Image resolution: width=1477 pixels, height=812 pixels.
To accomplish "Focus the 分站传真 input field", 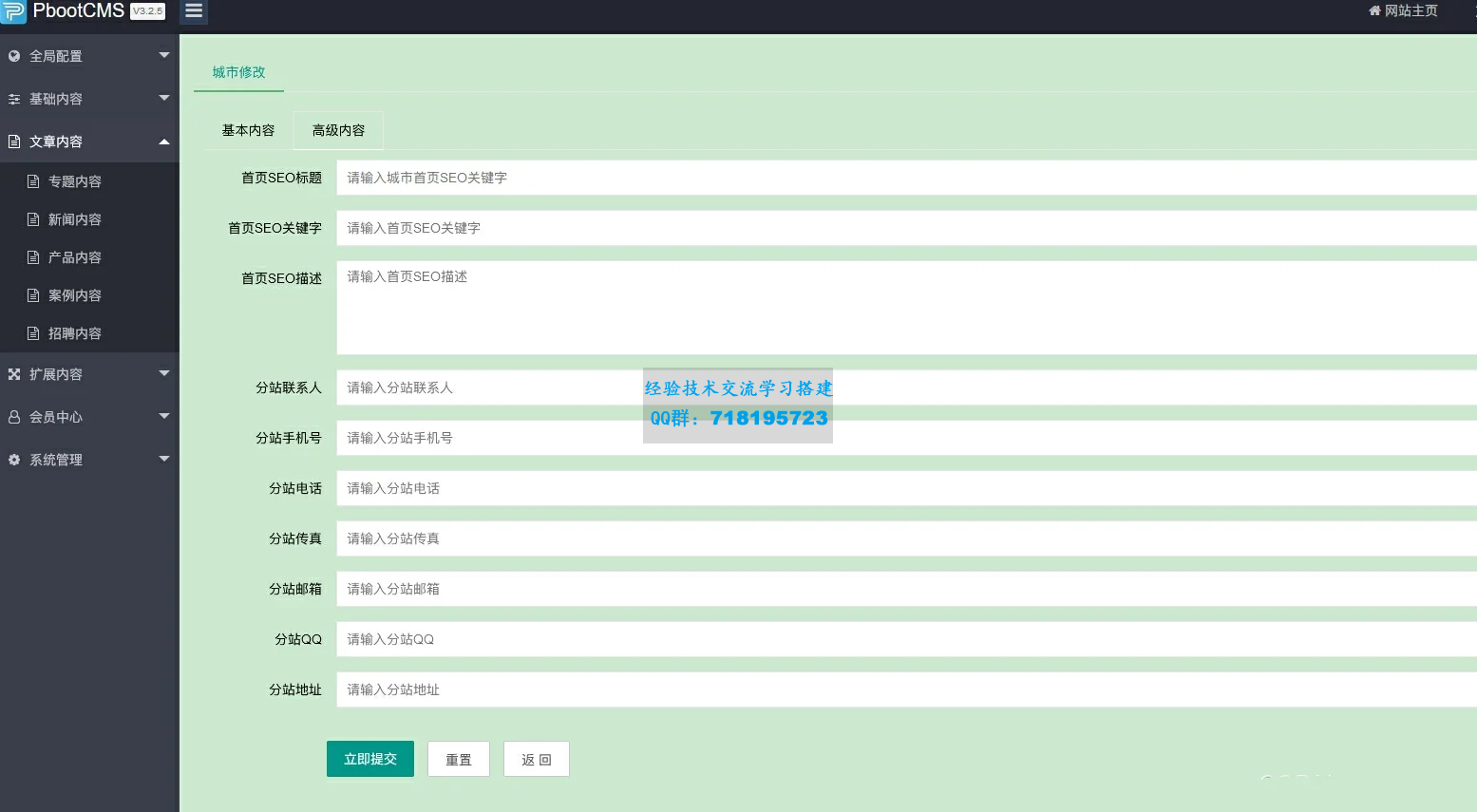I will coord(906,538).
